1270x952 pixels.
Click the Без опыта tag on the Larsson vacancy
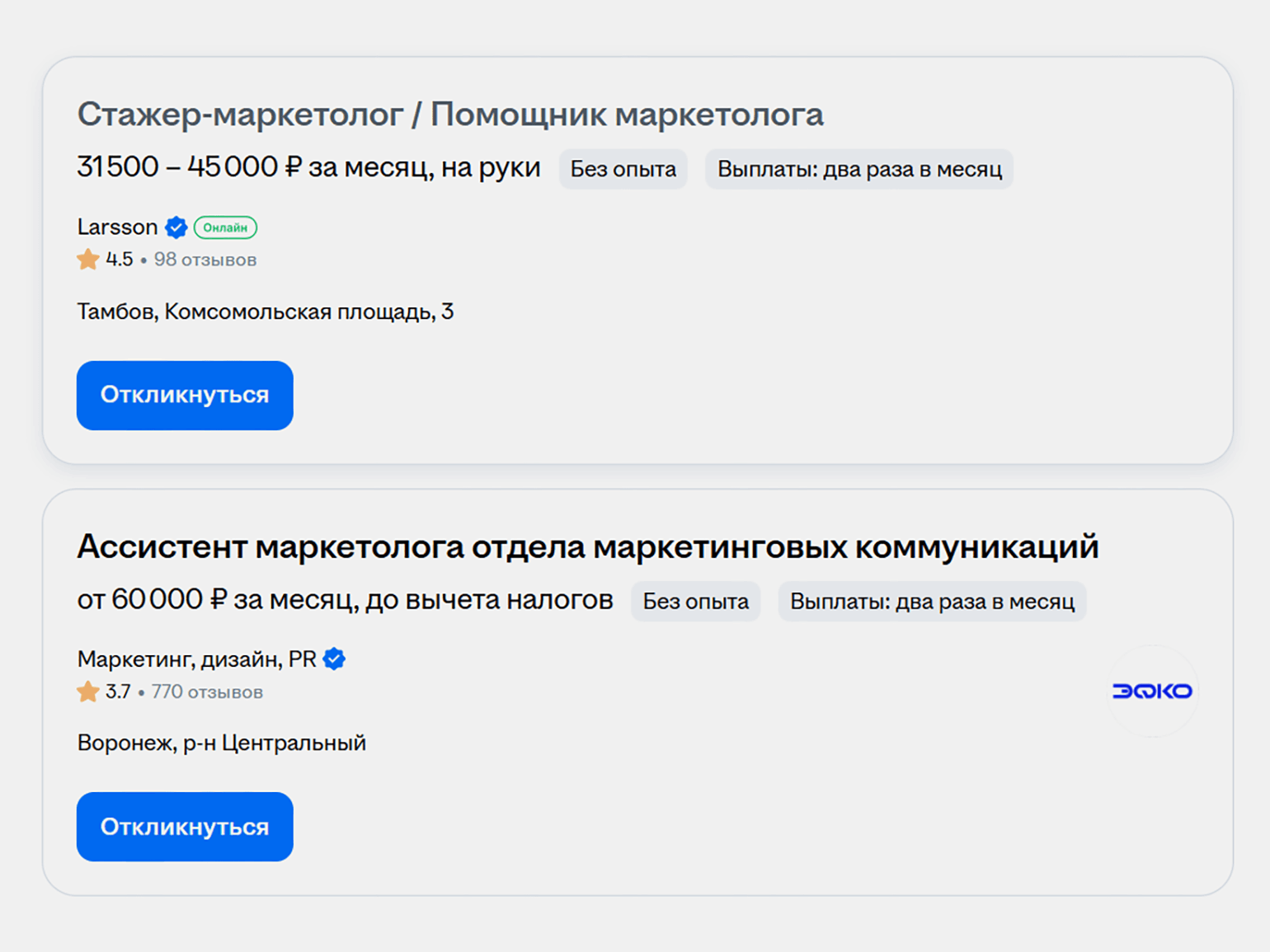pos(623,169)
